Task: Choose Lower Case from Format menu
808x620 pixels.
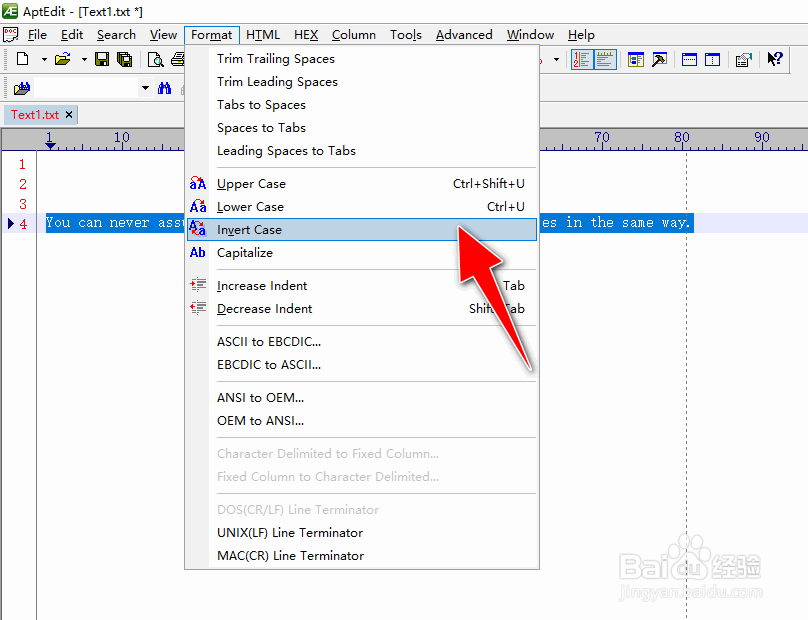Action: tap(362, 207)
